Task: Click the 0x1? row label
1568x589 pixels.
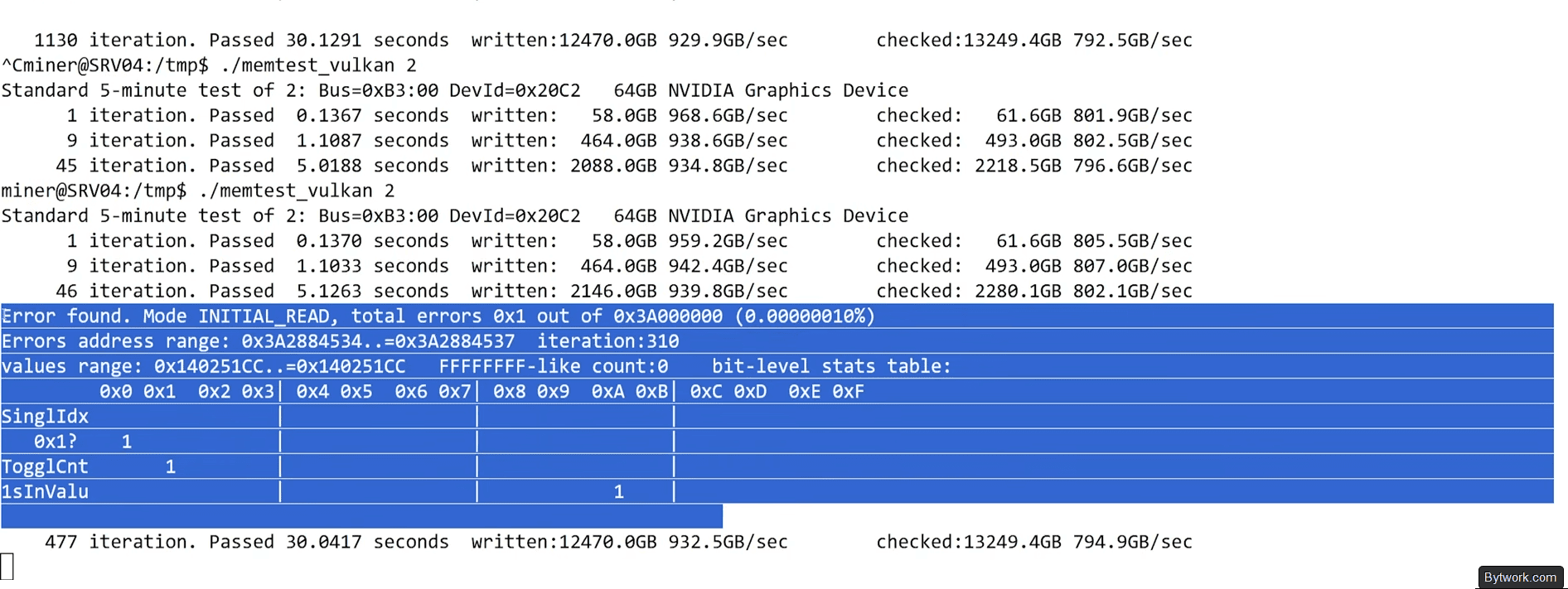Action: pos(56,442)
